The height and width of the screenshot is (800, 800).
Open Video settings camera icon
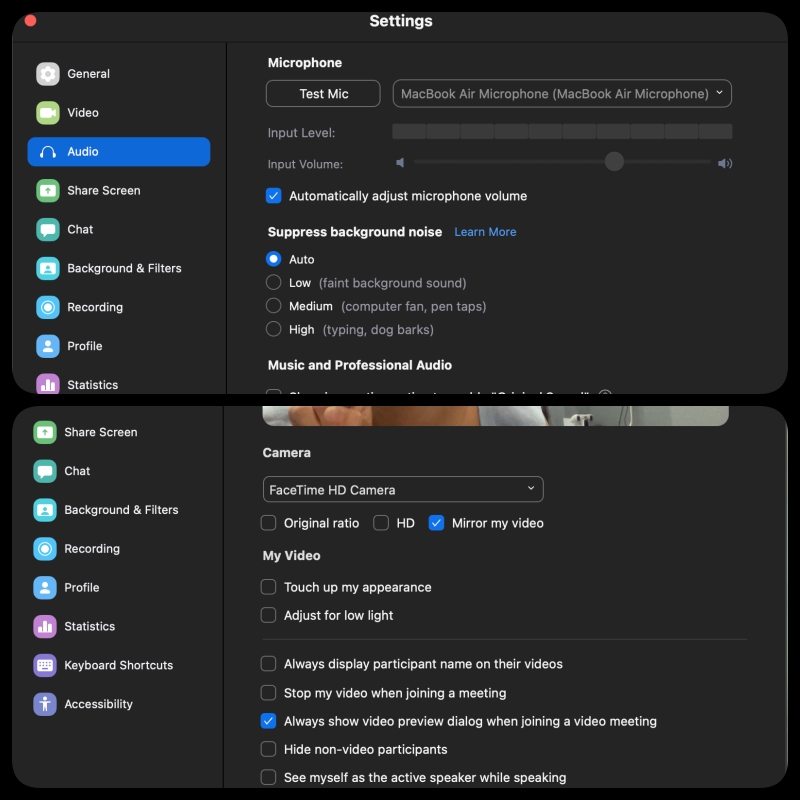point(47,113)
